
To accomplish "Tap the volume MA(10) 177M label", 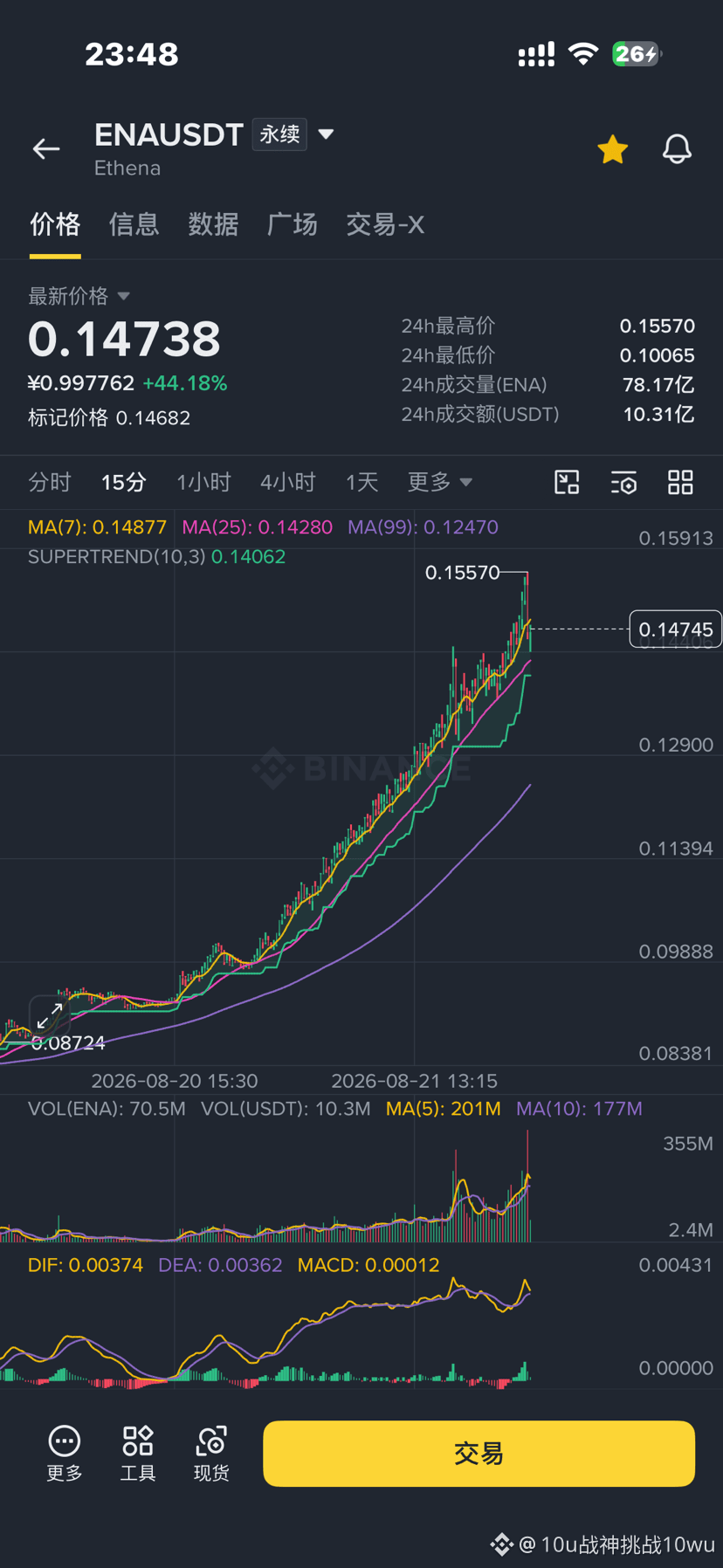I will pos(579,1109).
